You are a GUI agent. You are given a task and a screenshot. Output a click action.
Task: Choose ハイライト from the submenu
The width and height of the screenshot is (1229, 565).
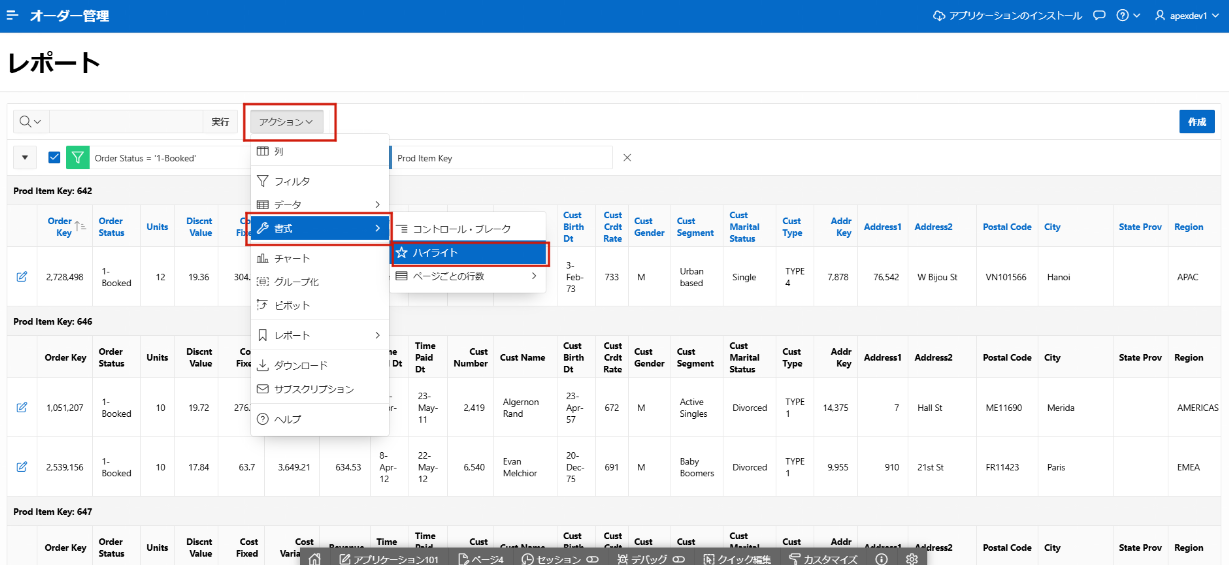(468, 253)
